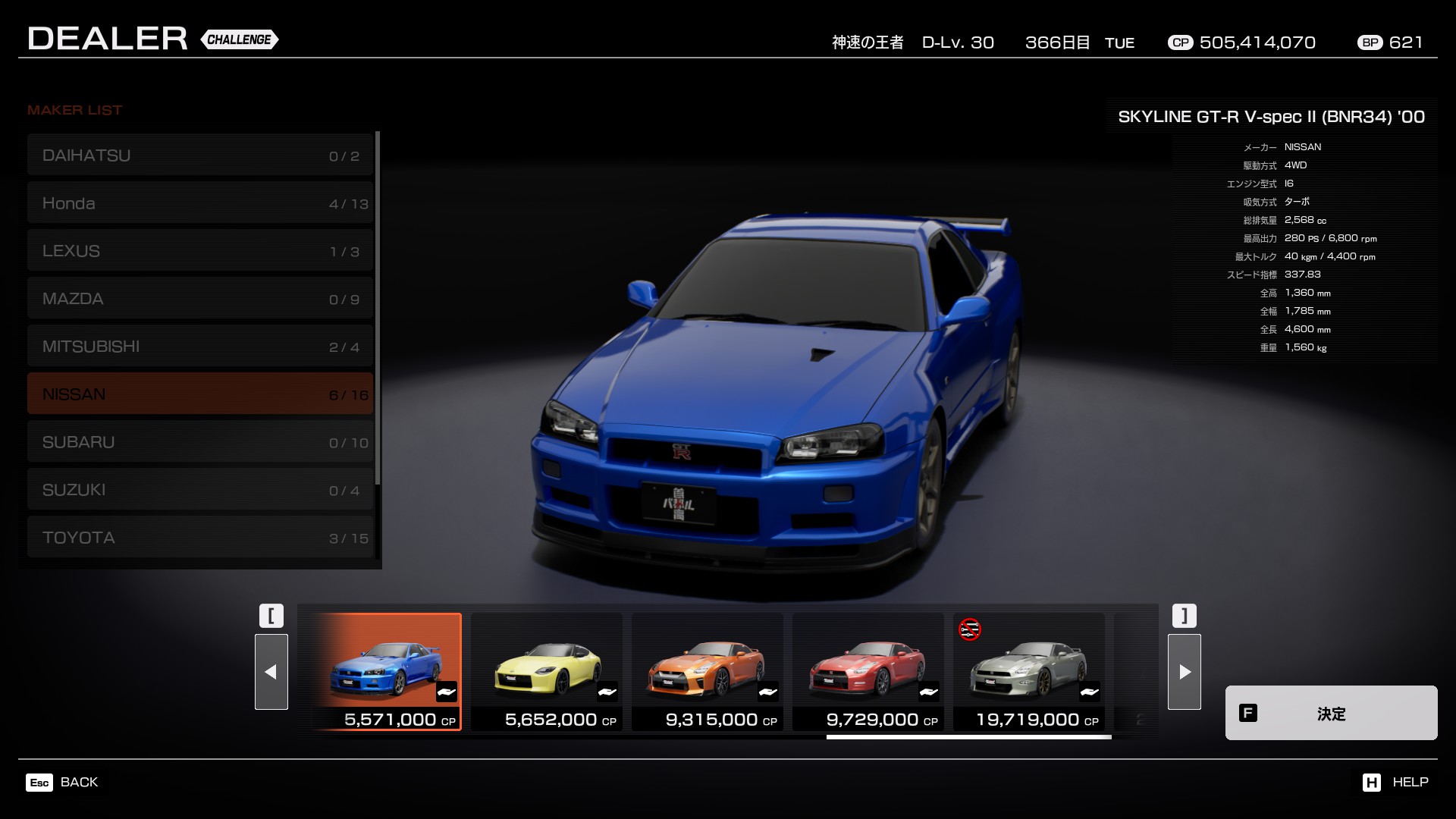Choose TOYOTA in the maker list
Viewport: 1456px width, 819px height.
click(x=200, y=538)
